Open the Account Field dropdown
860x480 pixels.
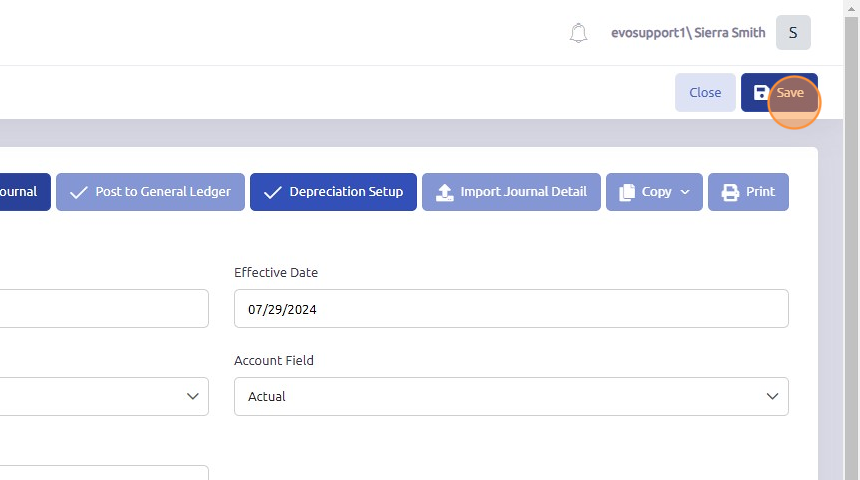511,397
